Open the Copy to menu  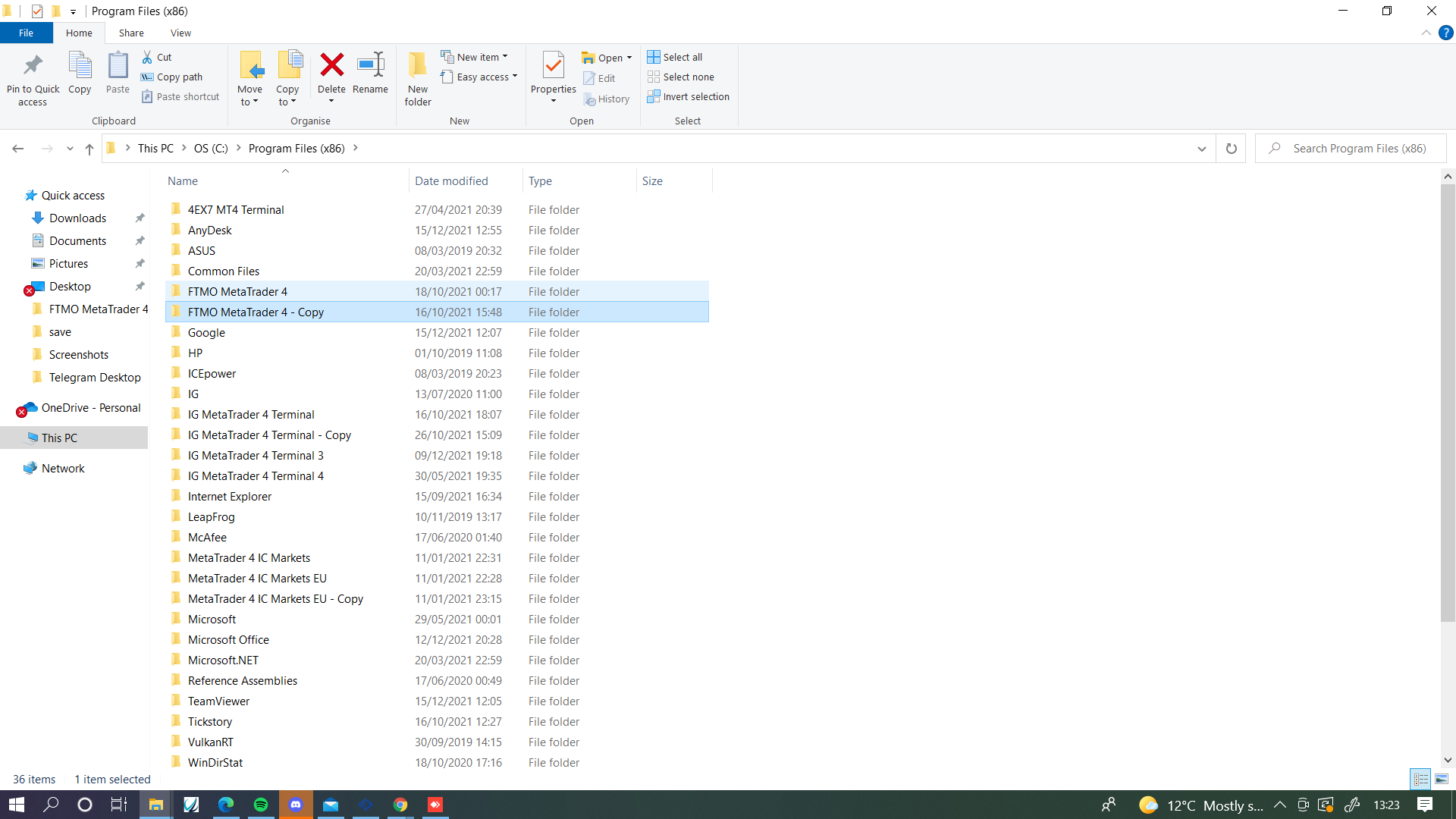[287, 79]
